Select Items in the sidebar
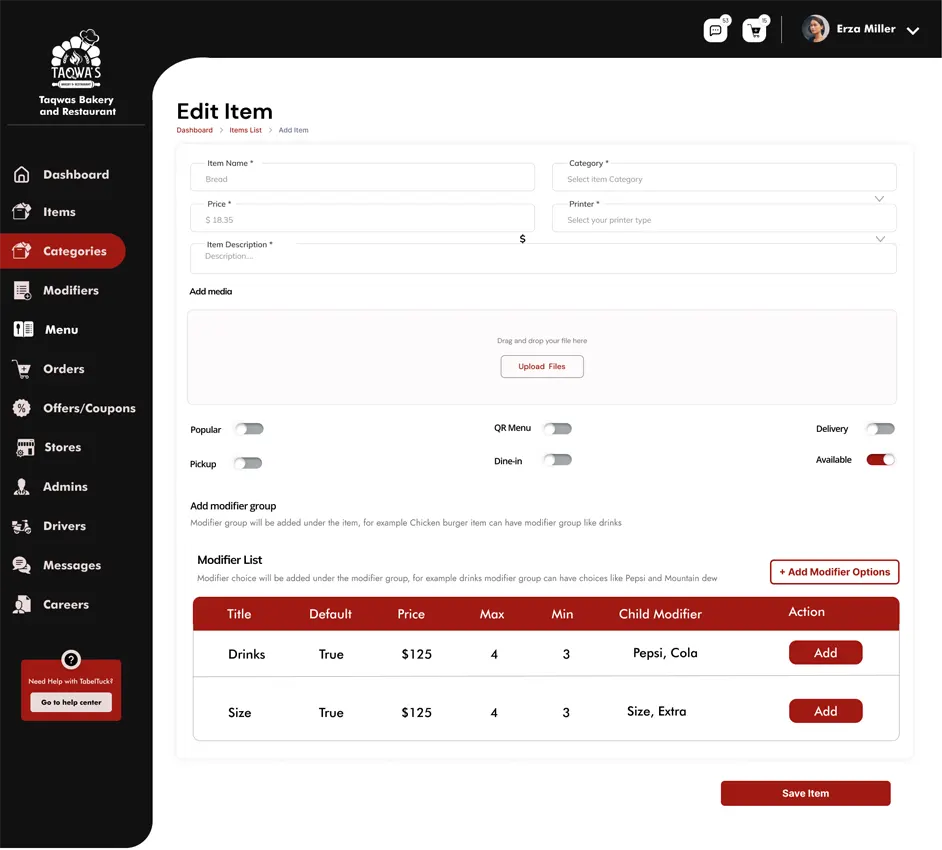 coord(60,212)
